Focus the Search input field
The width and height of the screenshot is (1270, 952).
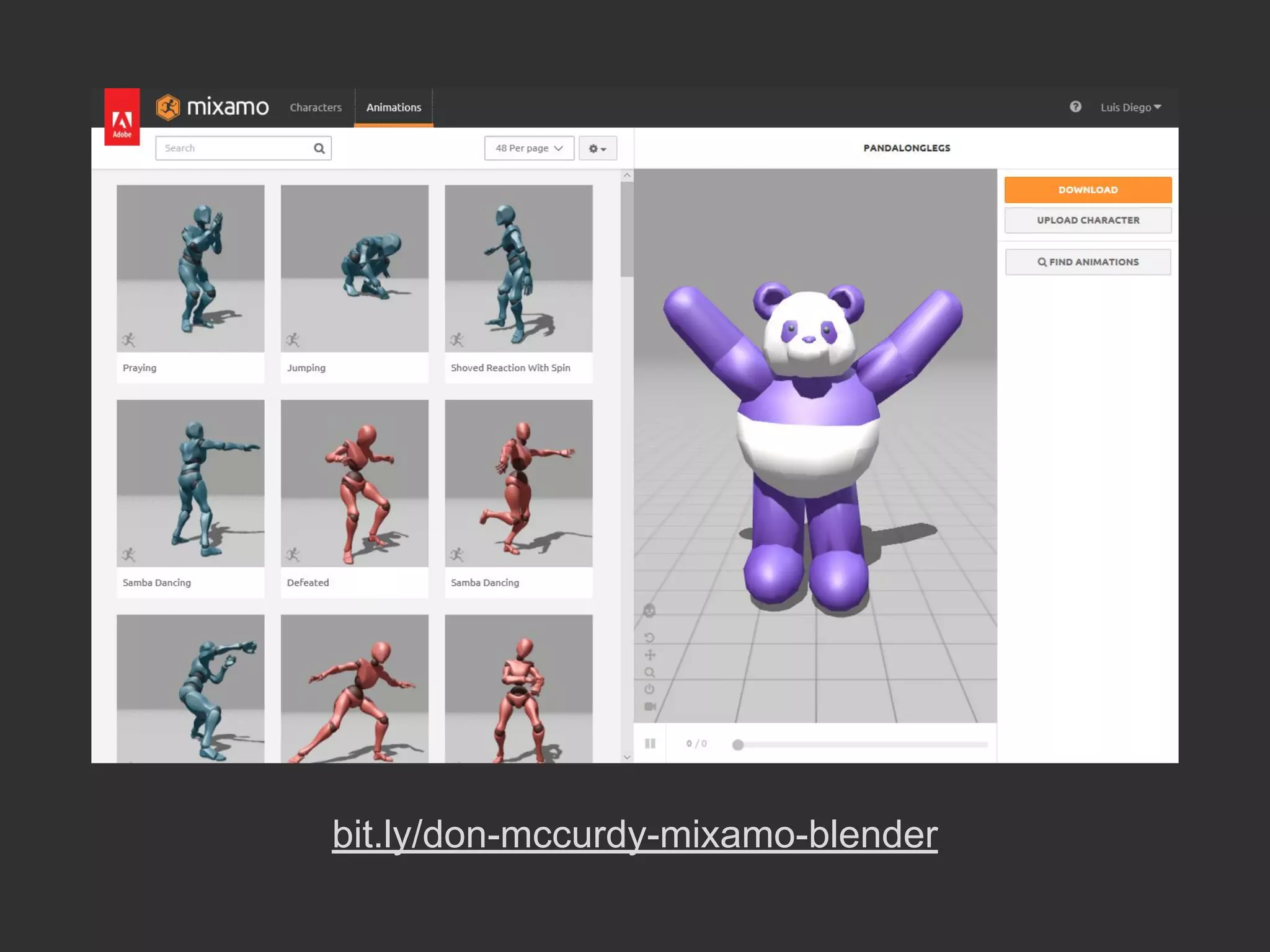point(243,148)
